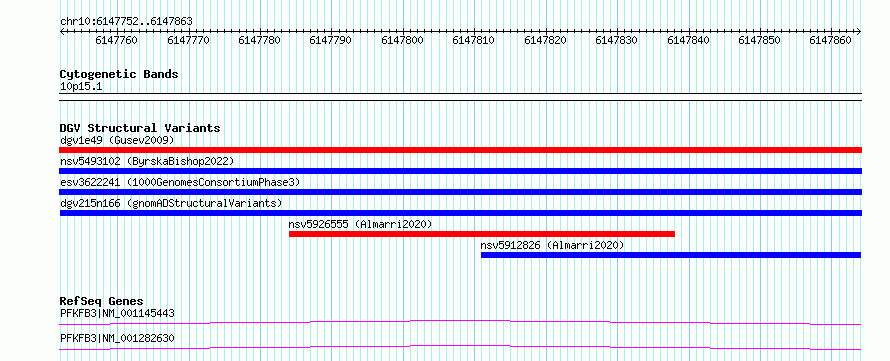Image resolution: width=890 pixels, height=361 pixels.
Task: Click ruler position 6147800
Action: 402,40
